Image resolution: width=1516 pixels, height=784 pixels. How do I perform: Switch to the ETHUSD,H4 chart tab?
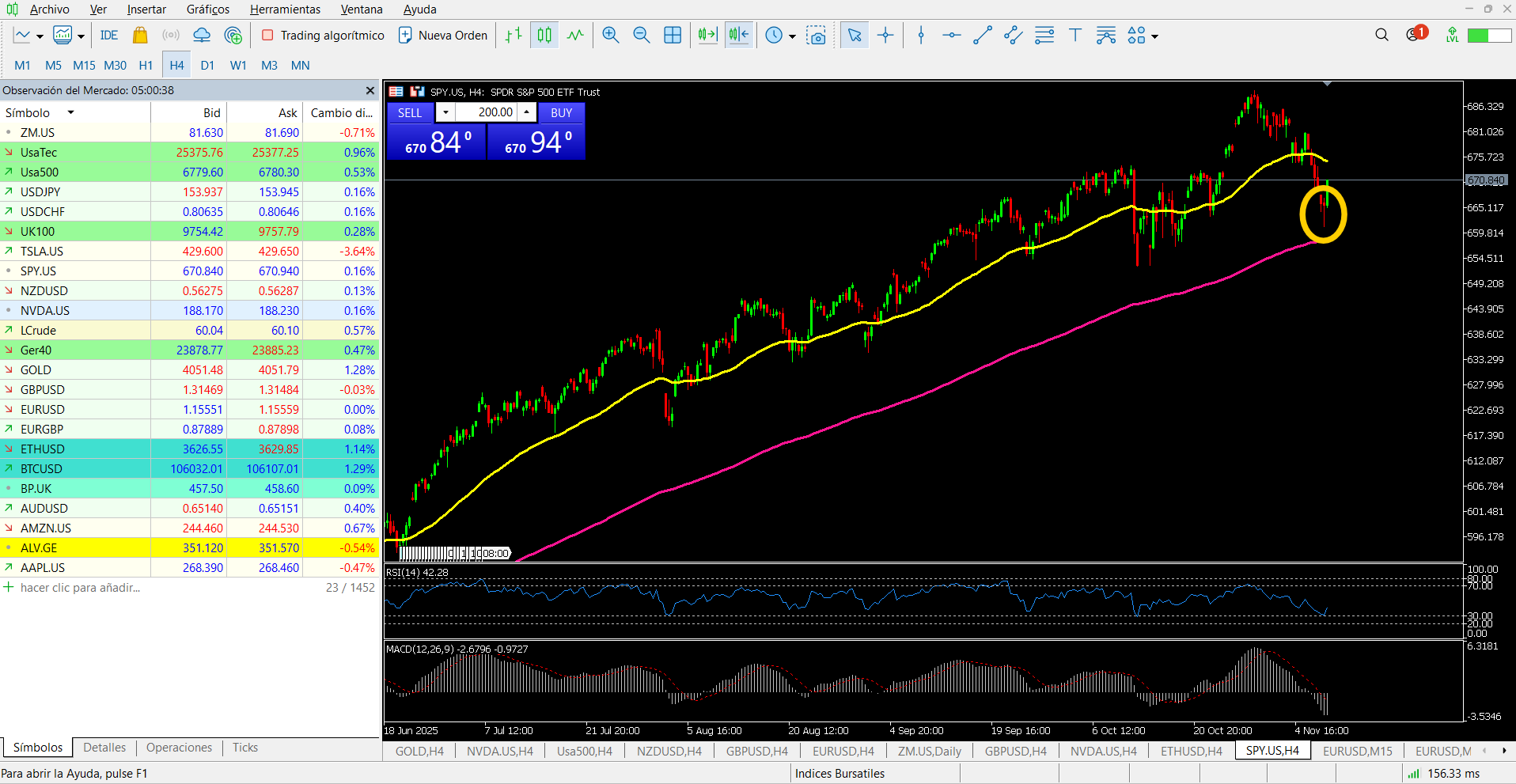1191,751
